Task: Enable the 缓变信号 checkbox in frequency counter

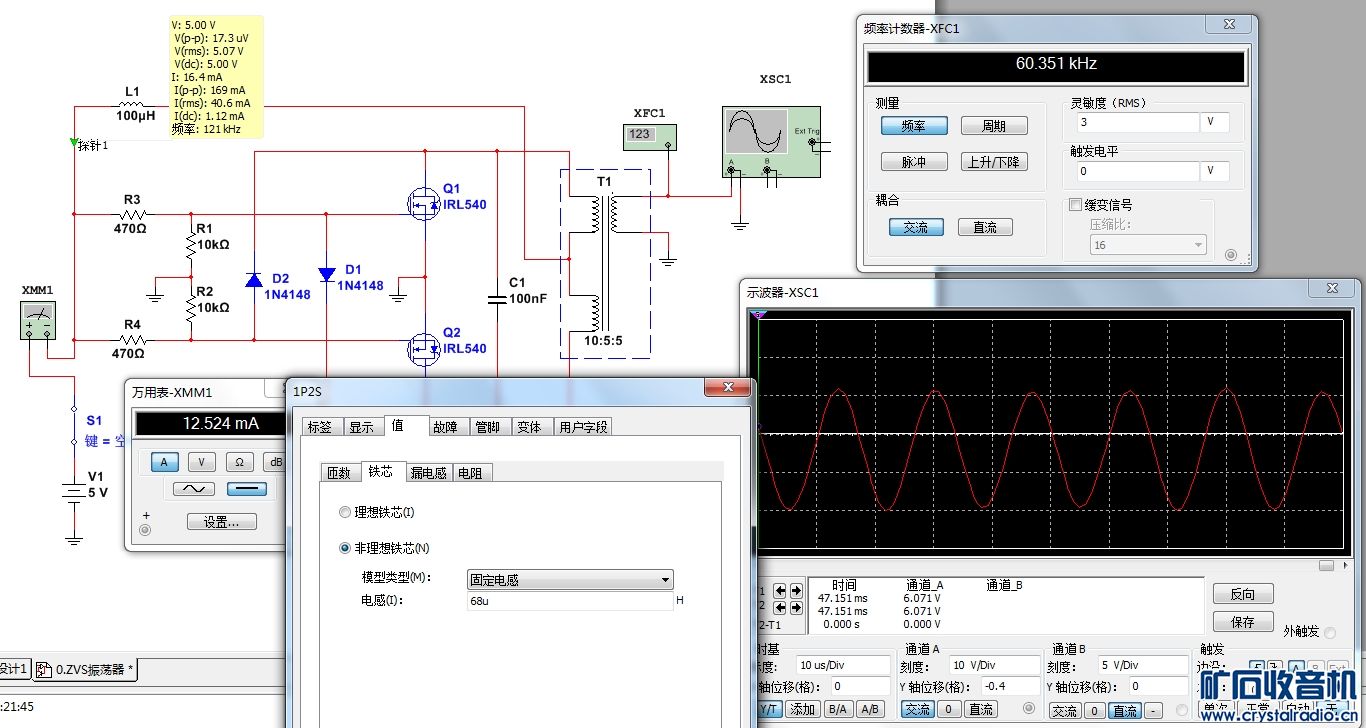Action: [x=1076, y=205]
